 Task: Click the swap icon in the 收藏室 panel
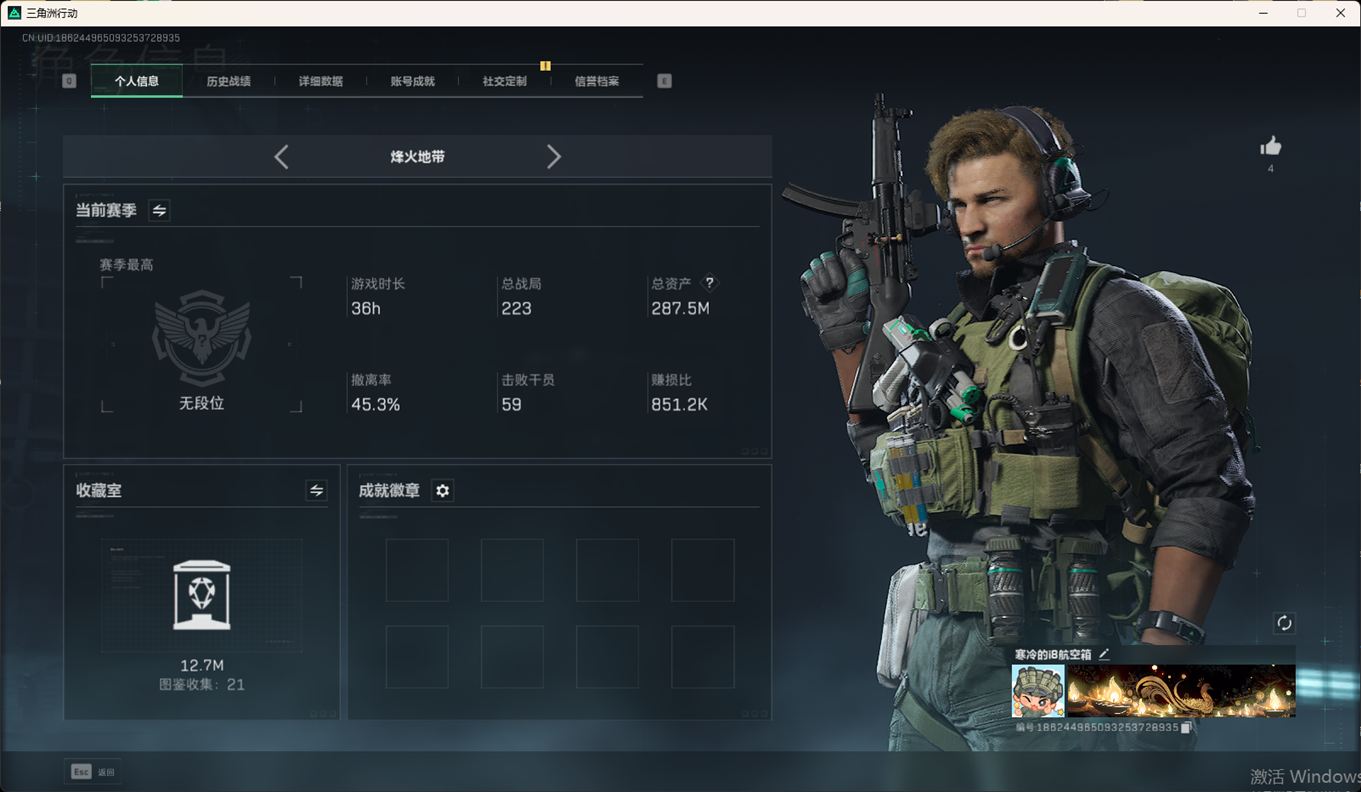coord(316,490)
